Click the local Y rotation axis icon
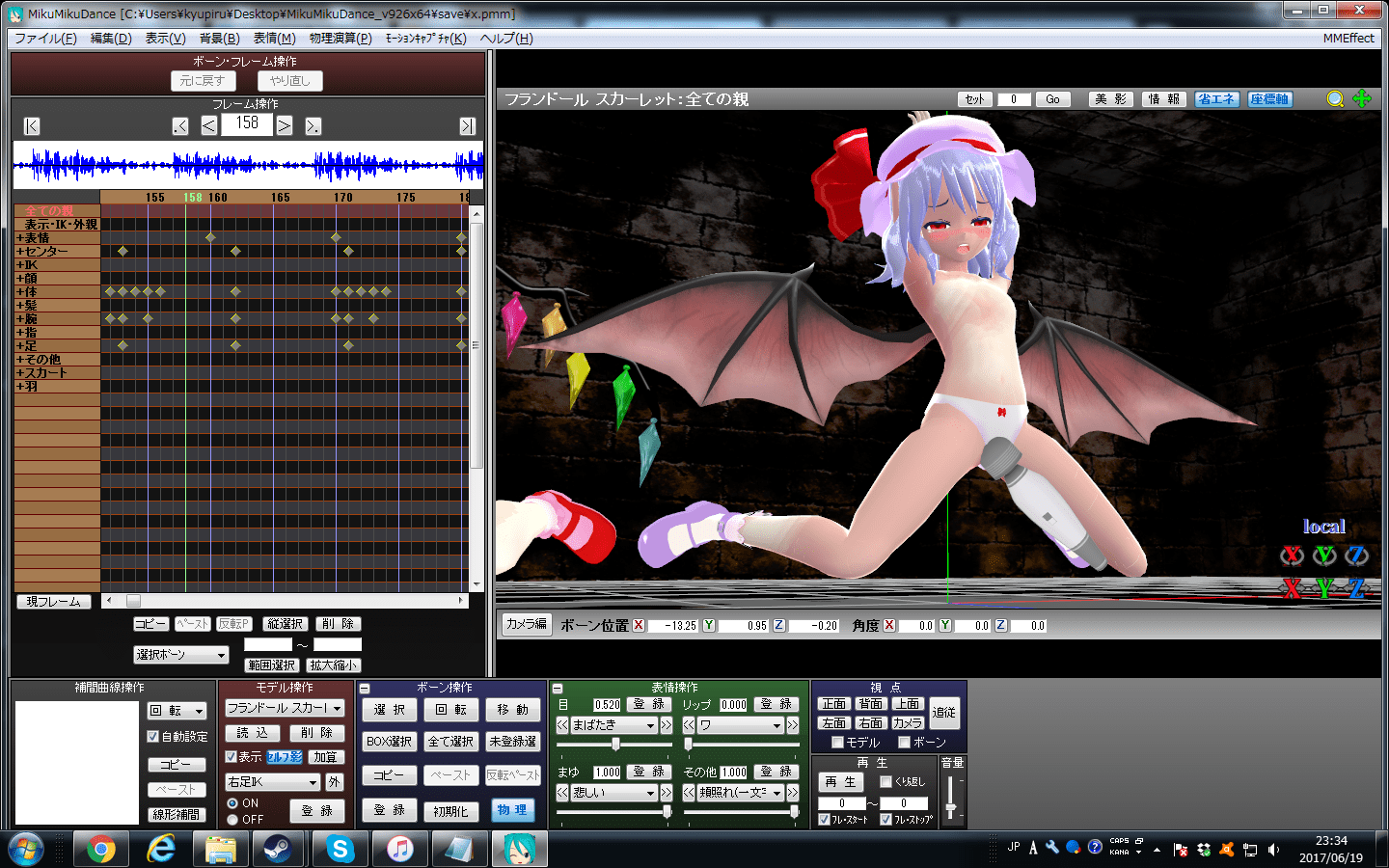This screenshot has width=1389, height=868. point(1325,556)
